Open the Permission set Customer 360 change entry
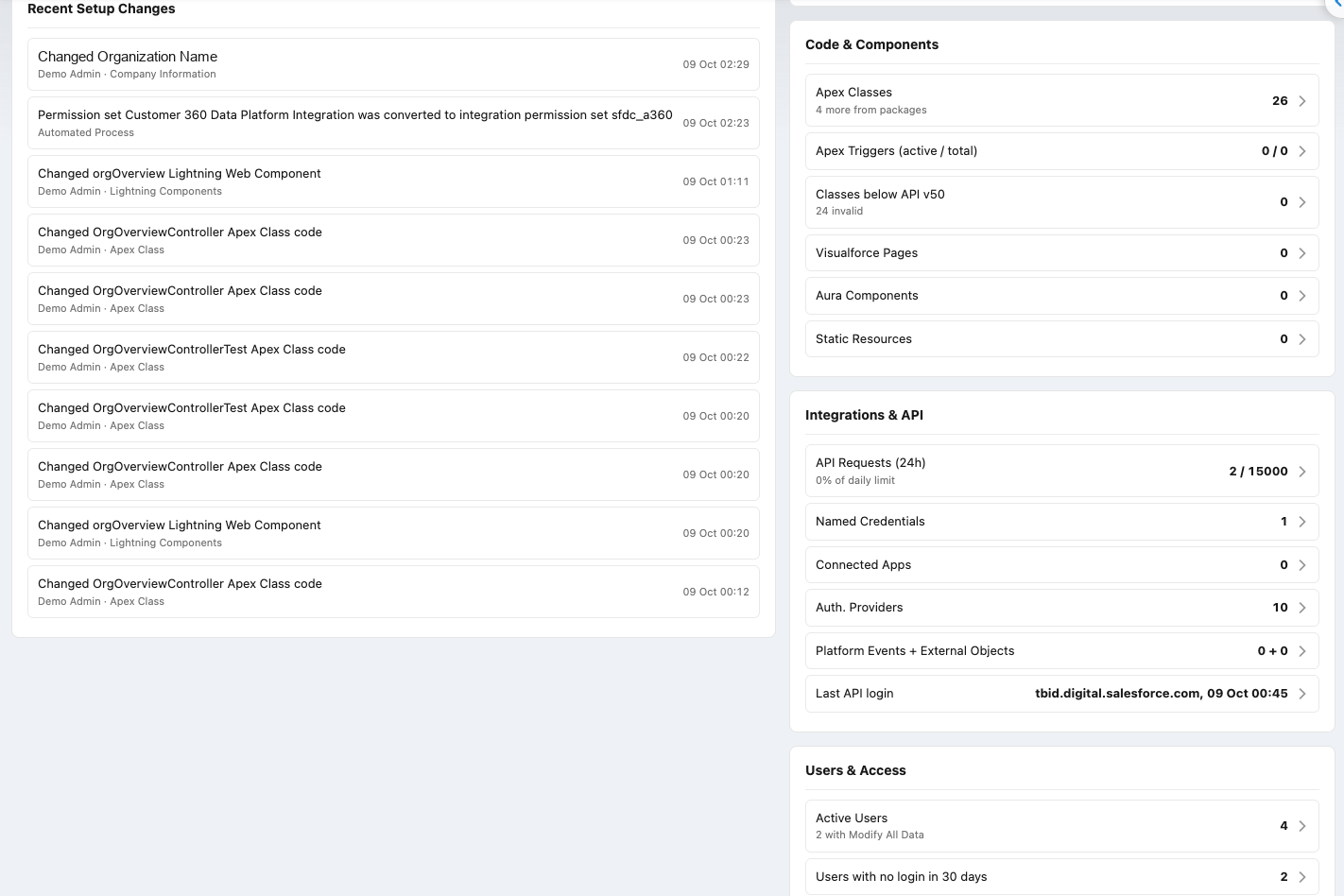 (393, 123)
